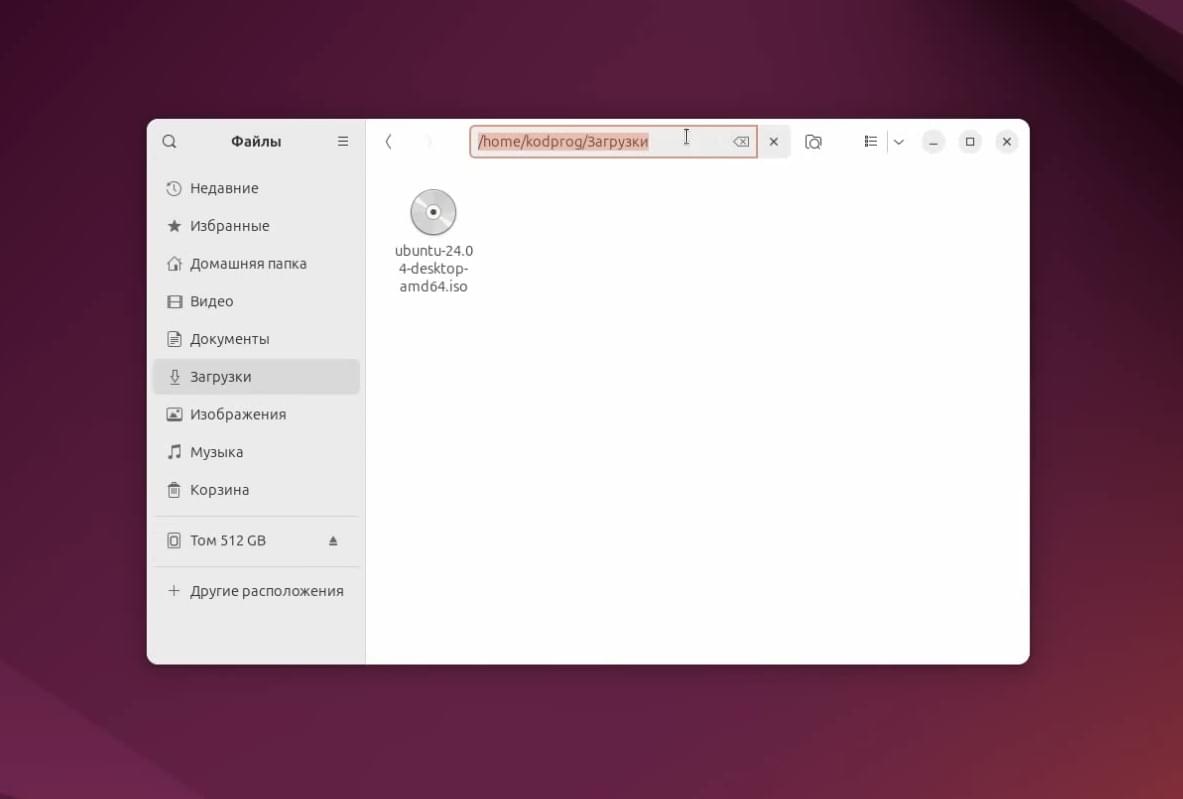The image size is (1183, 799).
Task: Open the Files hamburger main menu
Action: point(343,142)
